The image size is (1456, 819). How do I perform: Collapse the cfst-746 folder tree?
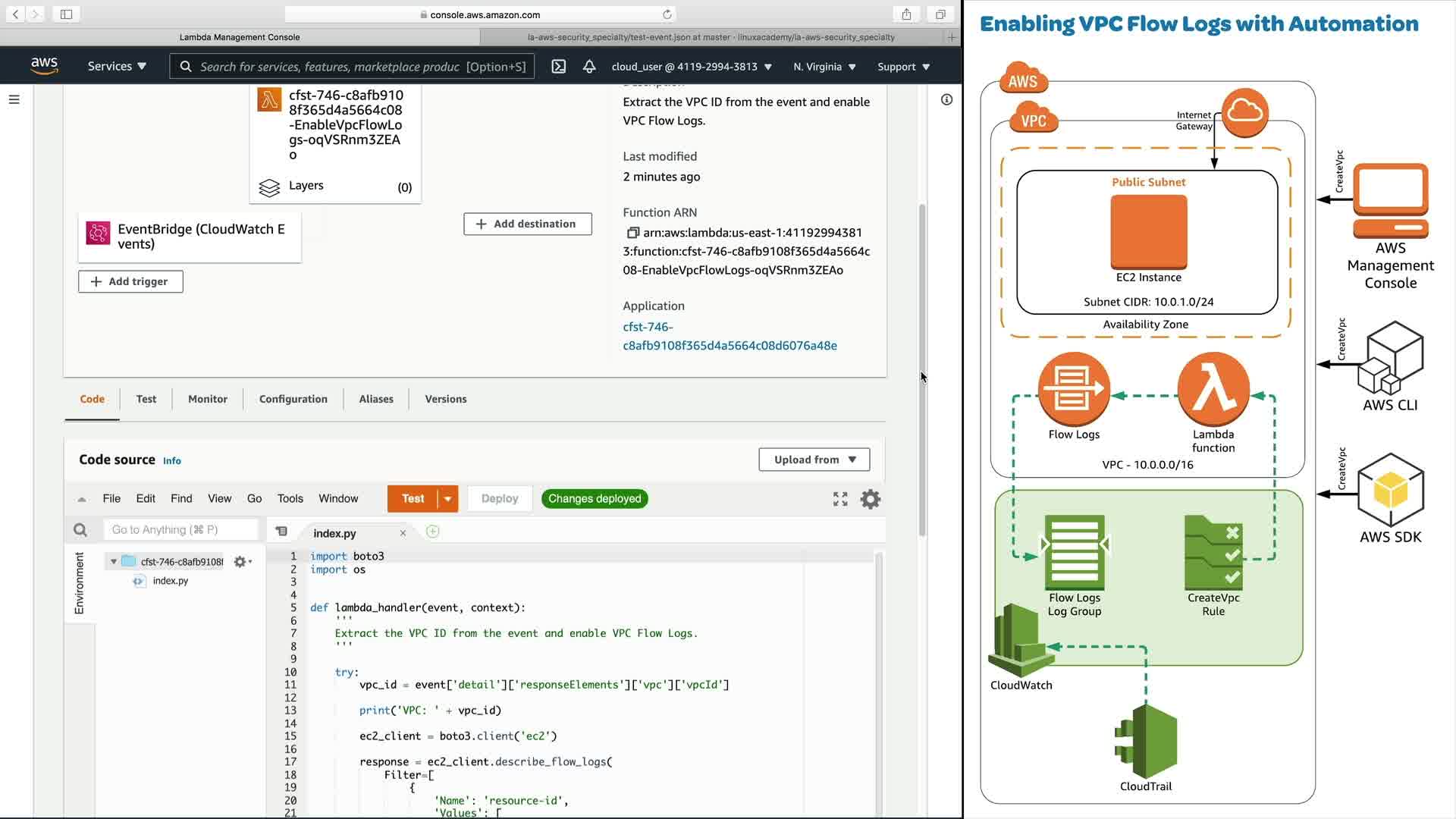coord(114,562)
